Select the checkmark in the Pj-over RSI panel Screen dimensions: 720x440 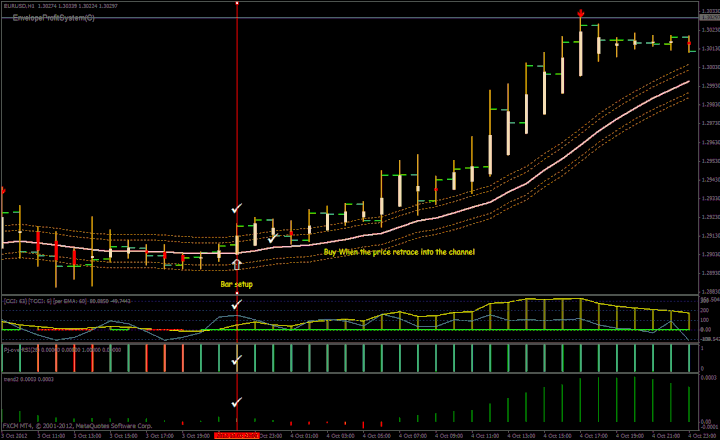click(236, 360)
